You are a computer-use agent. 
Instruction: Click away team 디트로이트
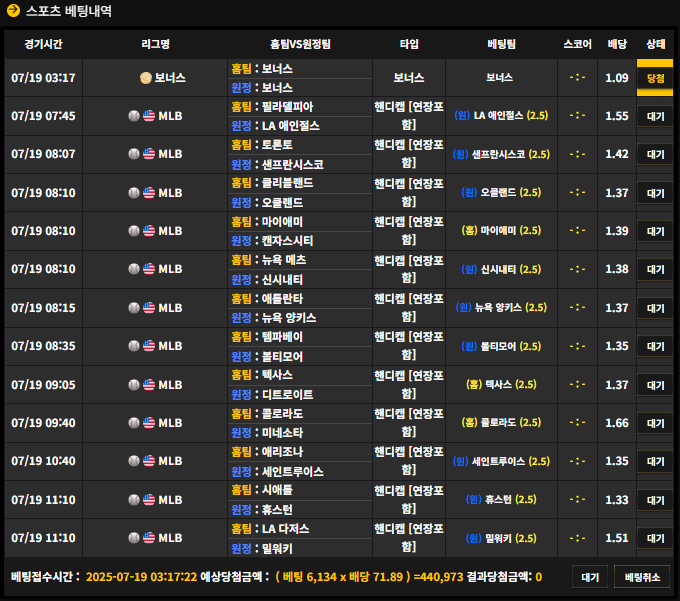[x=287, y=395]
